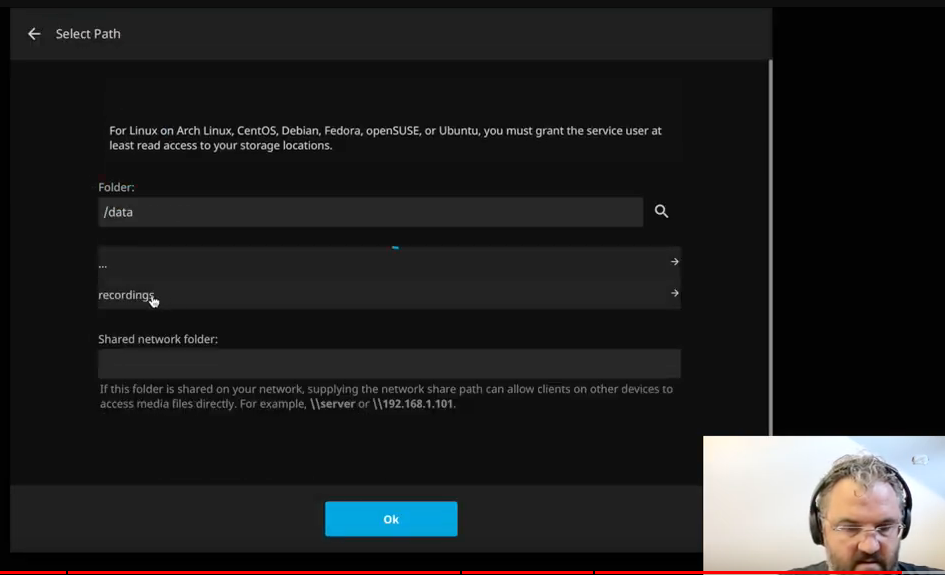Viewport: 945px width, 575px height.
Task: Click the Select Path header title
Action: click(88, 34)
